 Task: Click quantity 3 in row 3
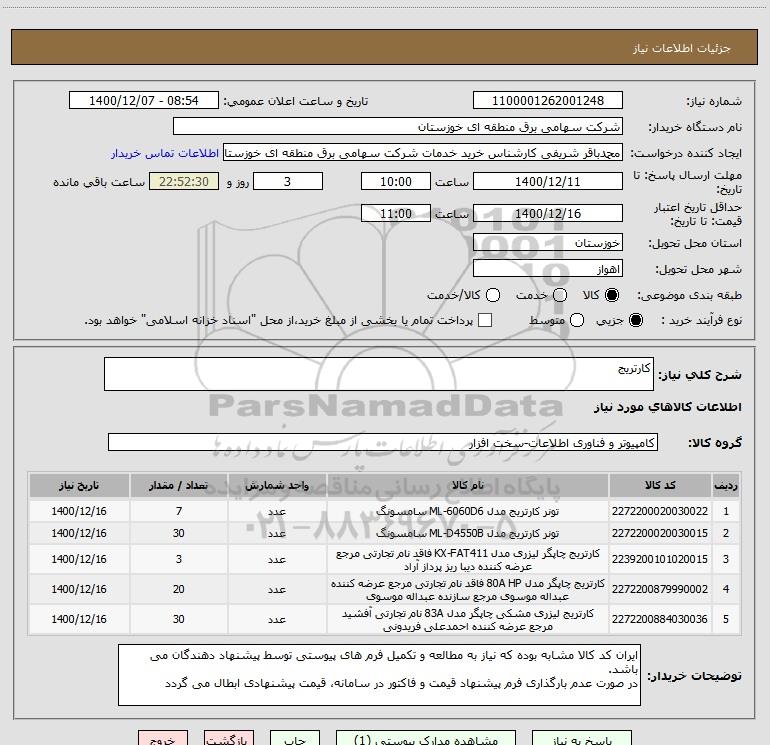(x=179, y=559)
